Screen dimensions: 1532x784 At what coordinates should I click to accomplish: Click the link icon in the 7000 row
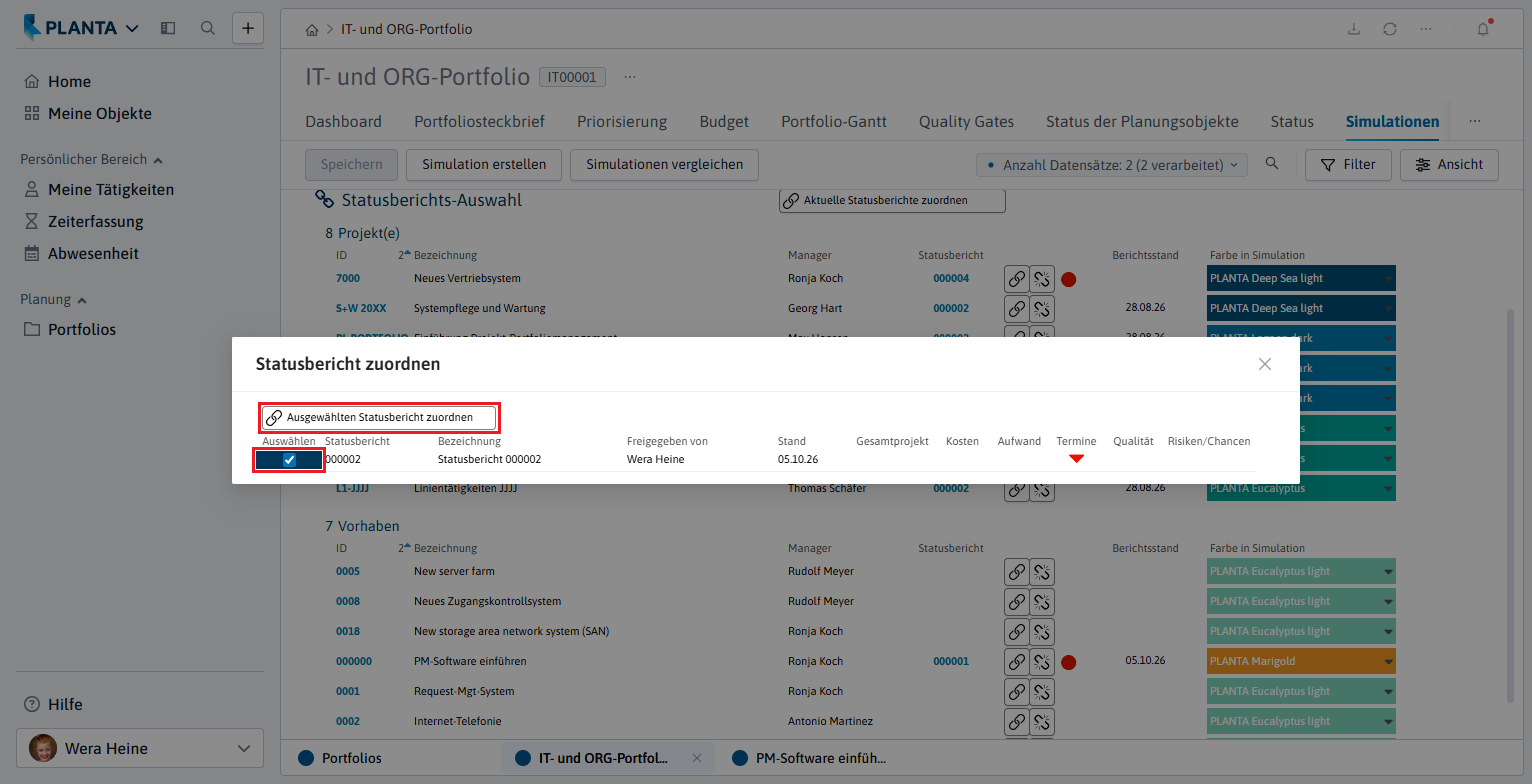coord(1016,279)
